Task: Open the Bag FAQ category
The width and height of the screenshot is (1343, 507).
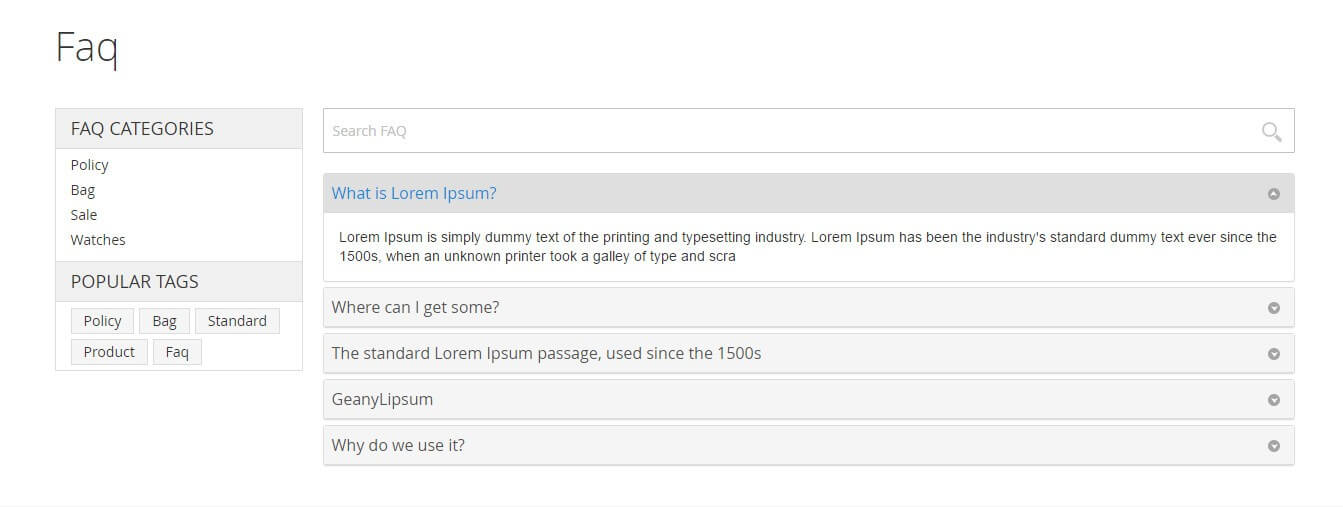Action: point(83,190)
